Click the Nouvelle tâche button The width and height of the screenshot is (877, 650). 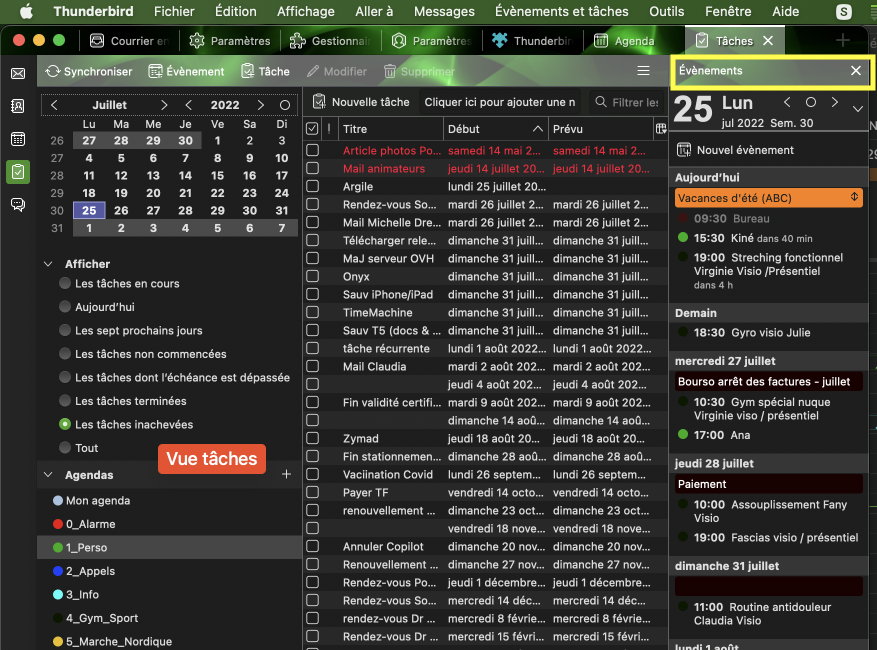click(360, 102)
